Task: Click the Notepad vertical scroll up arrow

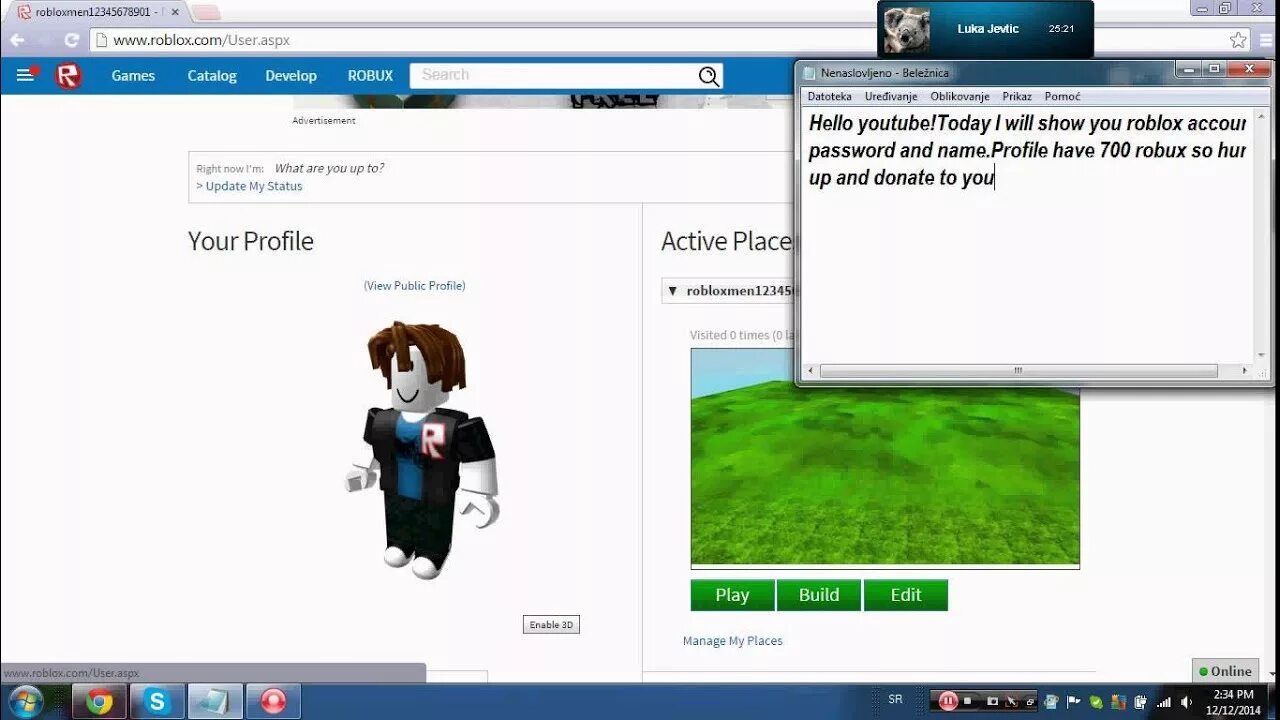Action: click(1260, 114)
